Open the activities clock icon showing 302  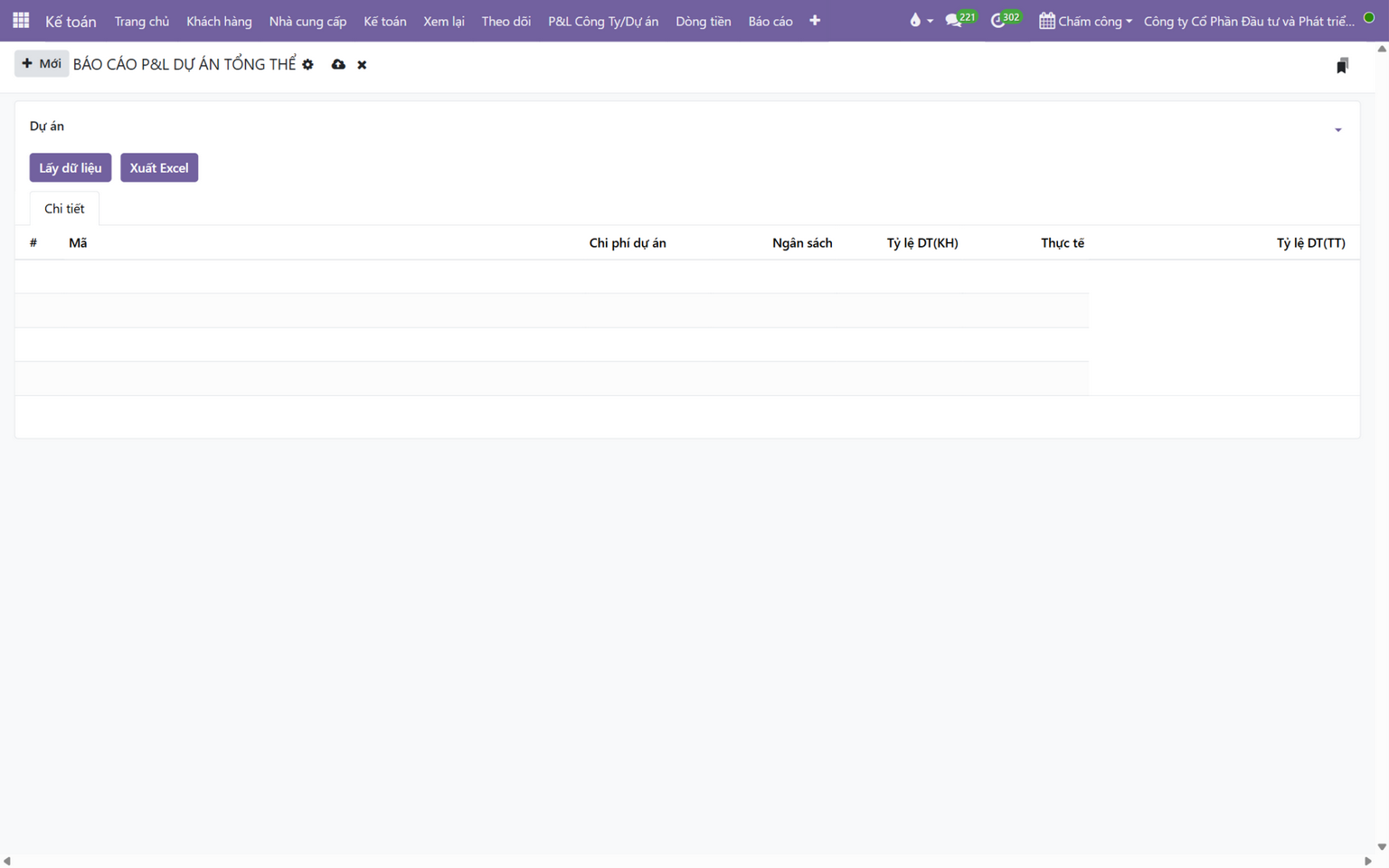1006,20
